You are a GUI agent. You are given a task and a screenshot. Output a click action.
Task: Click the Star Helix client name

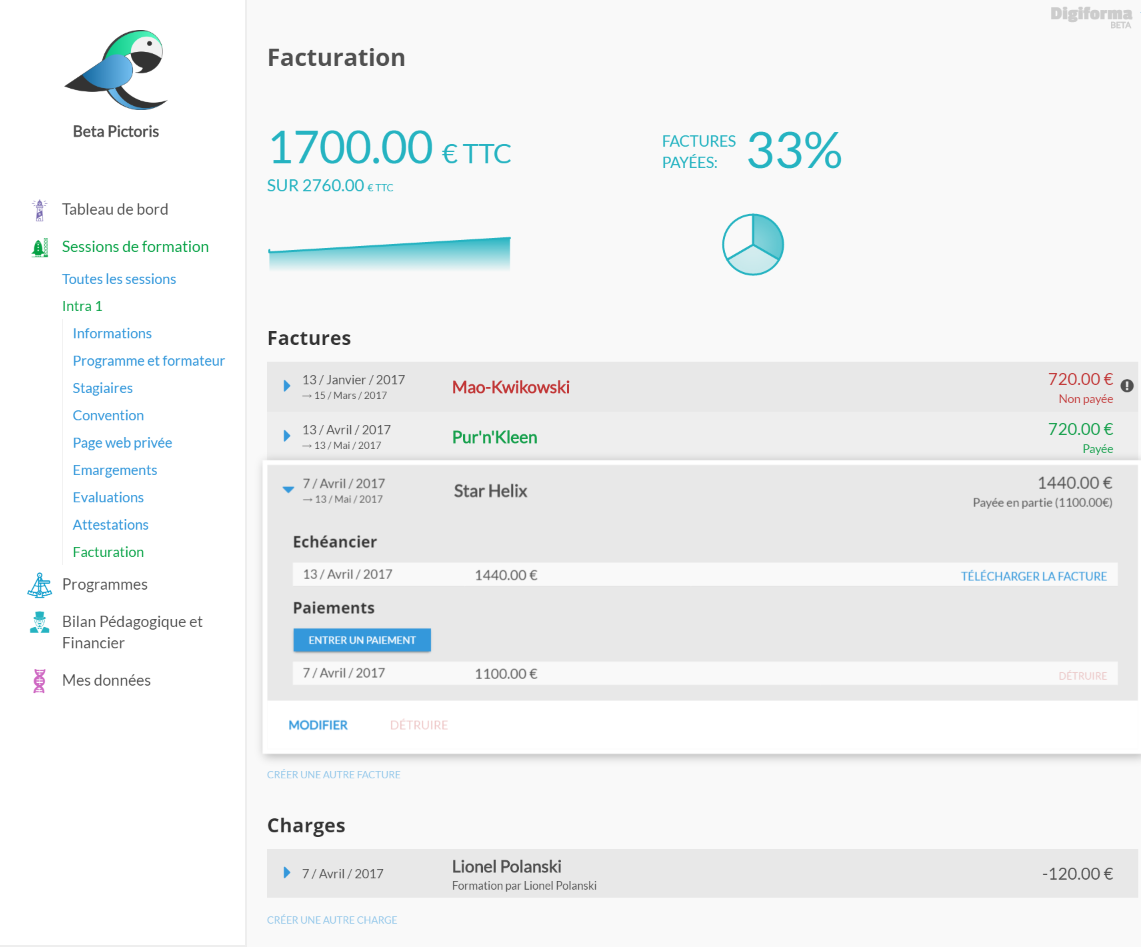click(x=490, y=491)
